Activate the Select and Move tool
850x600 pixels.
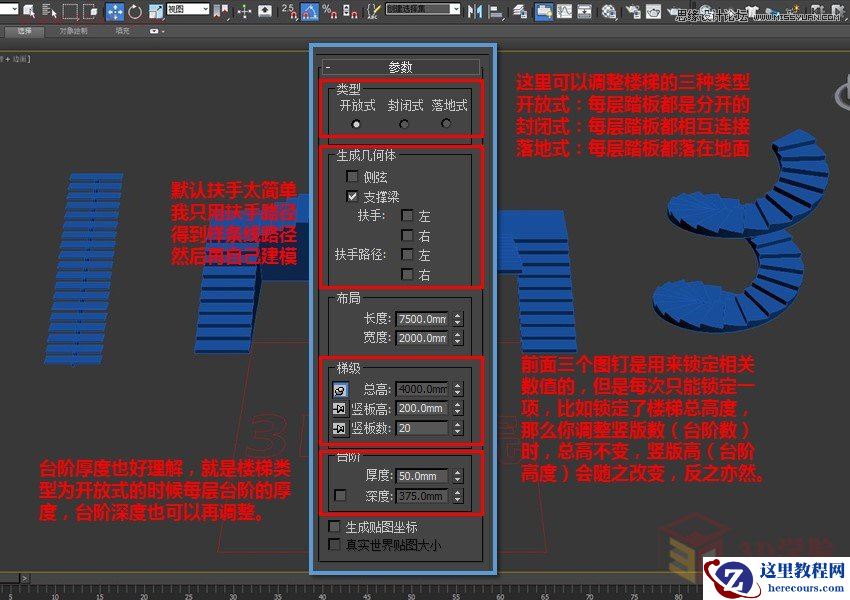pos(117,11)
